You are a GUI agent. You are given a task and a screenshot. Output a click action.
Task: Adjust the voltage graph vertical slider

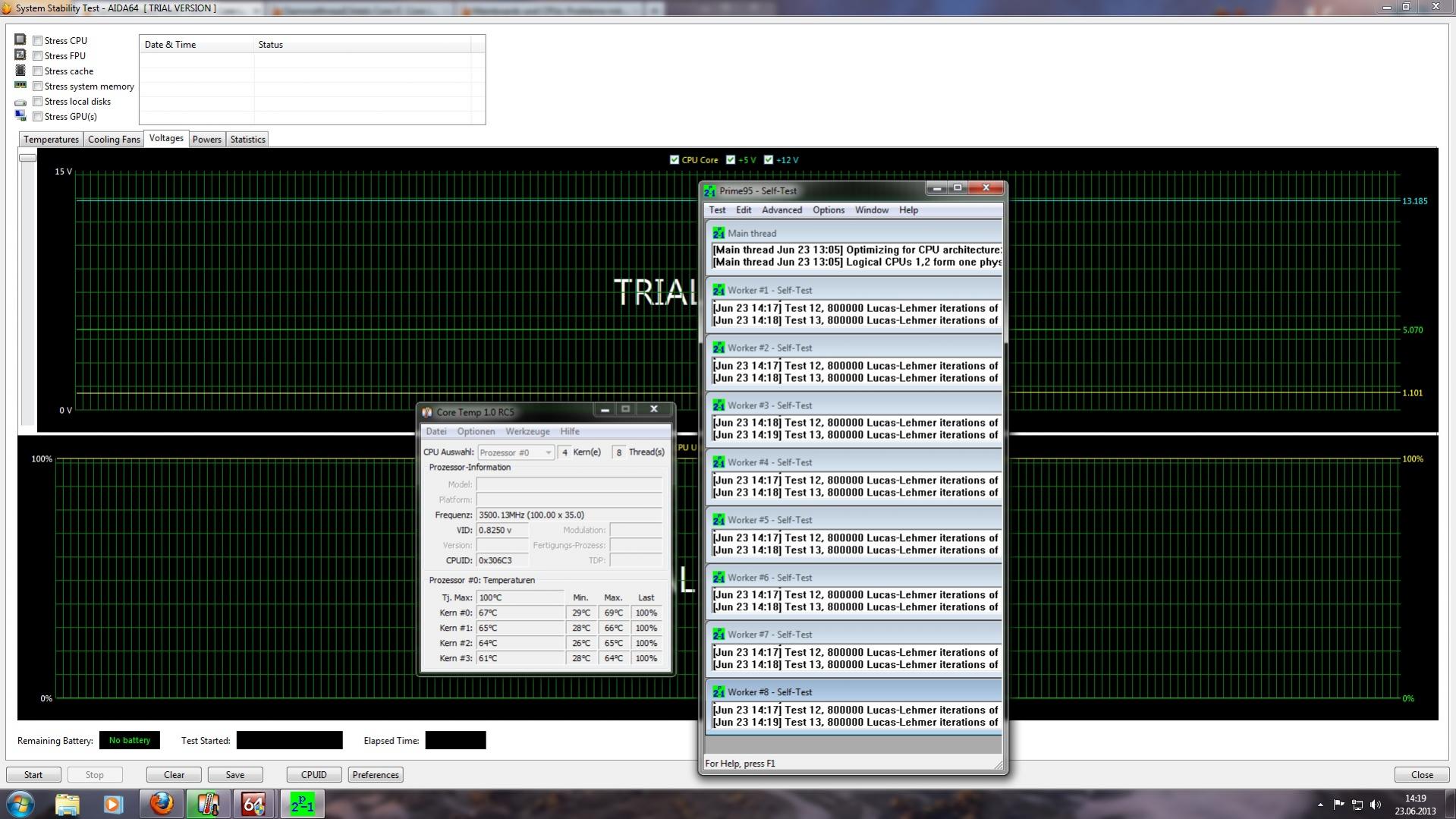coord(27,158)
